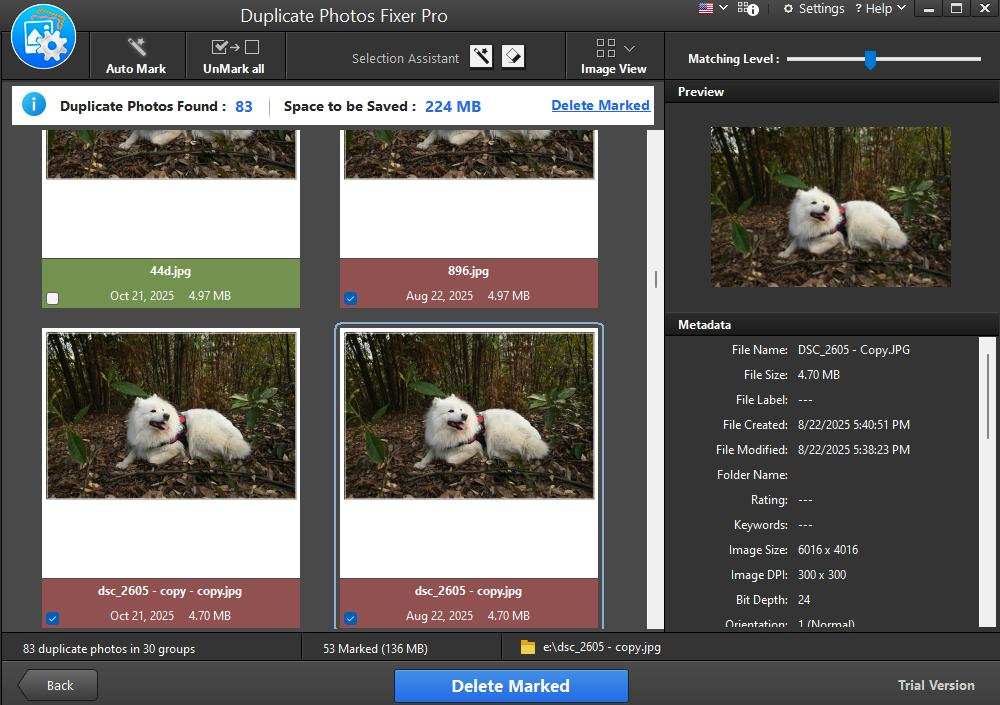This screenshot has height=705, width=1000.
Task: Uncheck the 896.jpg checkbox
Action: pos(351,298)
